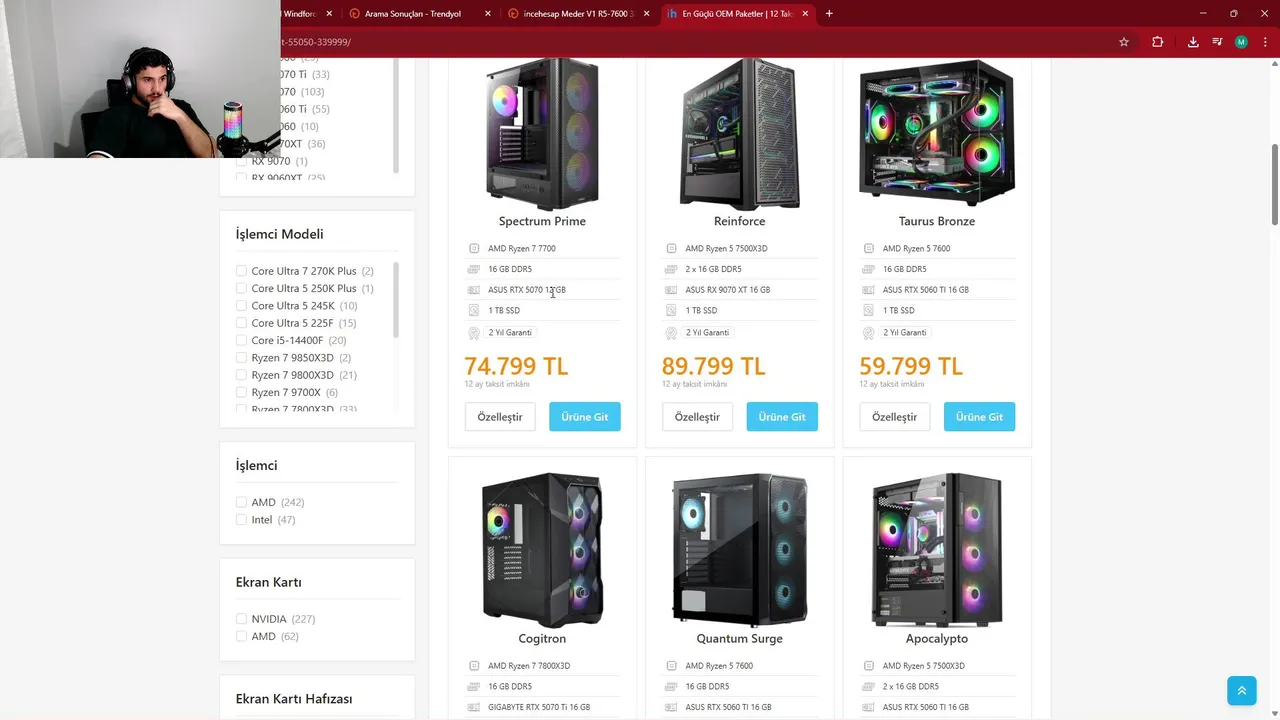Click the Taurus Bronze product title

(x=937, y=221)
